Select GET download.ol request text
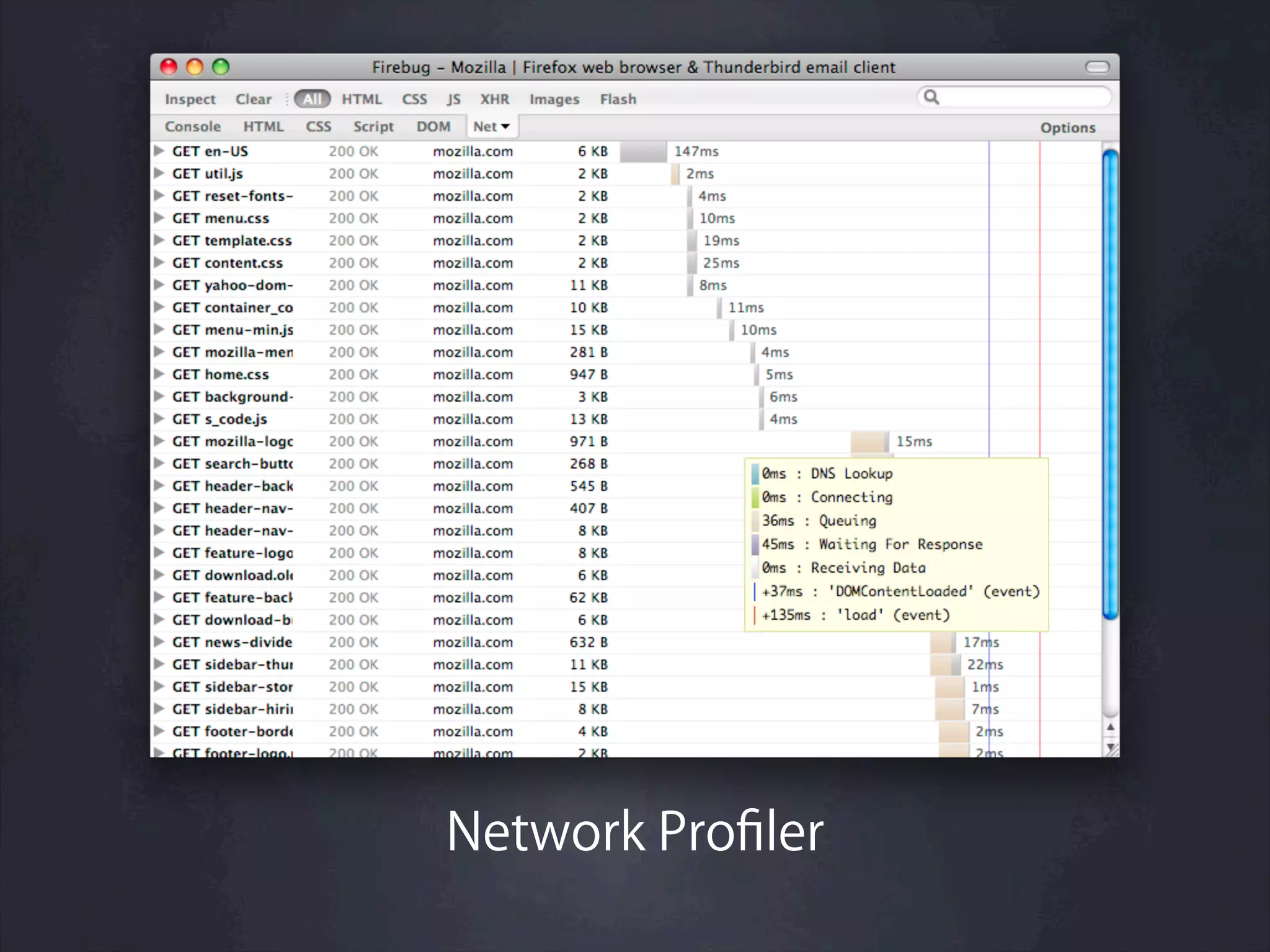This screenshot has height=952, width=1270. tap(233, 575)
